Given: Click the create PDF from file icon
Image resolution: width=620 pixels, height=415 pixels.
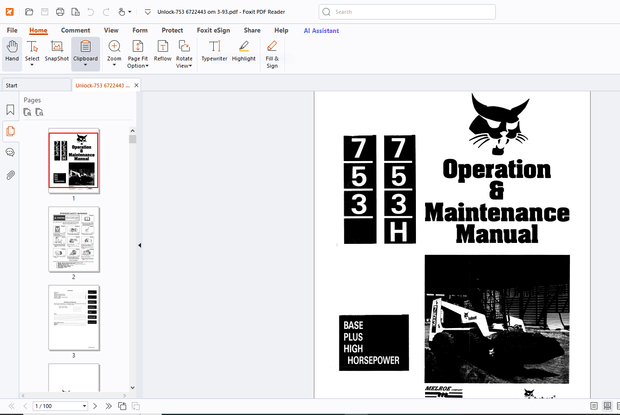Looking at the screenshot, I should [x=75, y=12].
